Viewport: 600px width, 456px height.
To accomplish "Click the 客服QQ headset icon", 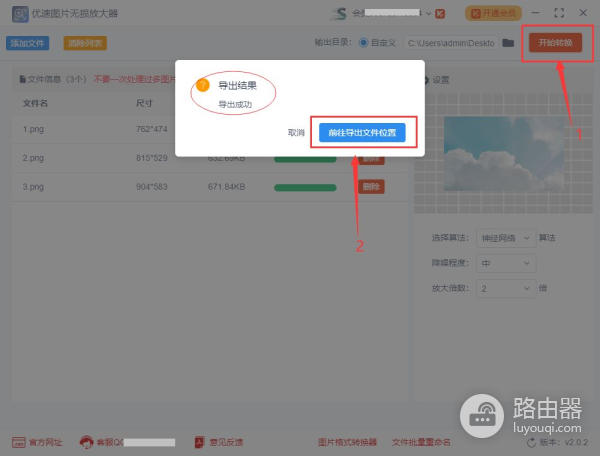I will click(86, 442).
